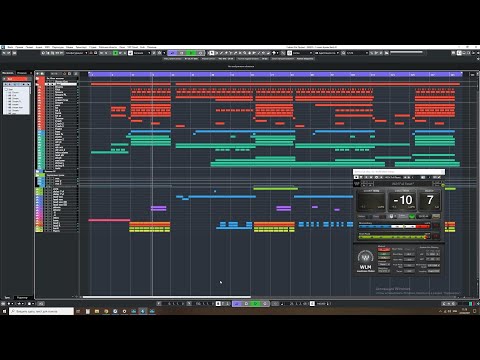The height and width of the screenshot is (360, 480).
Task: Click the Record button in top toolbar
Action: tap(200, 53)
